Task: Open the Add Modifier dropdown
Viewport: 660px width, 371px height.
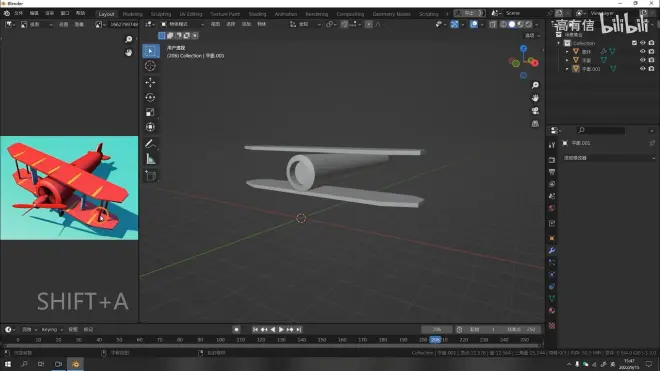Action: [x=609, y=158]
